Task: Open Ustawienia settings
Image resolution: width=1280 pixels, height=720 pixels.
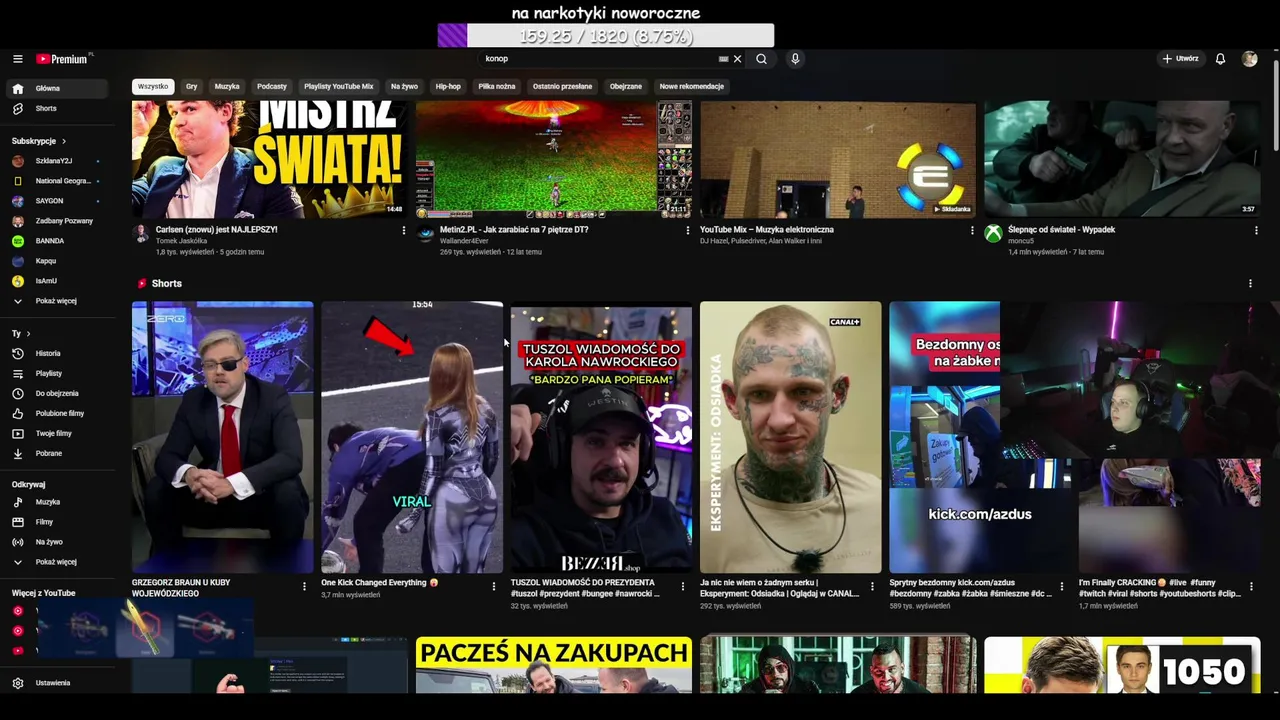Action: [x=57, y=683]
